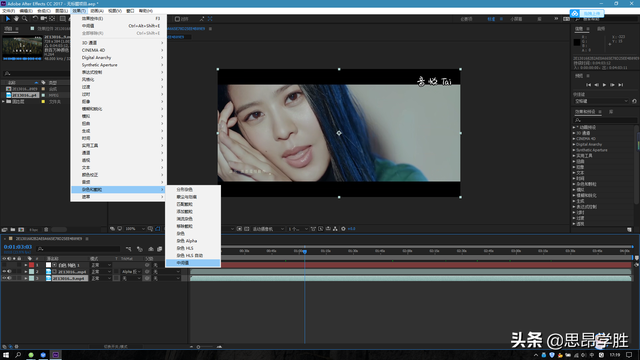Click the timeline layer search field
The height and width of the screenshot is (360, 640).
tap(78, 249)
